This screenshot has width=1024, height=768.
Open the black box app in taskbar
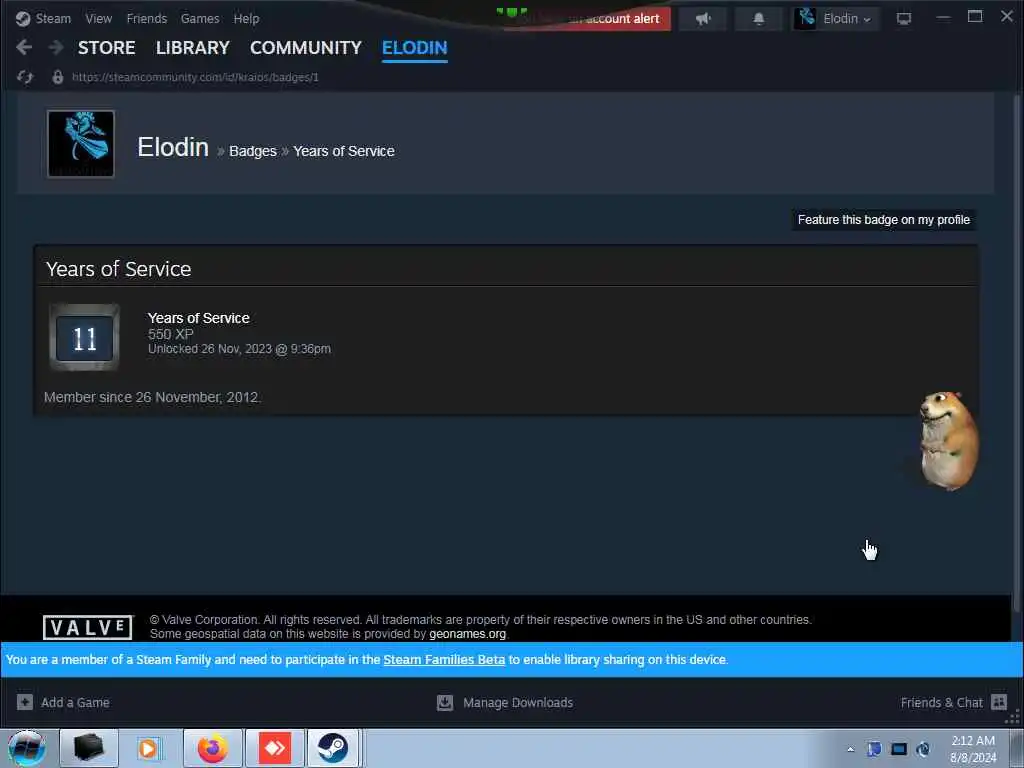(89, 748)
